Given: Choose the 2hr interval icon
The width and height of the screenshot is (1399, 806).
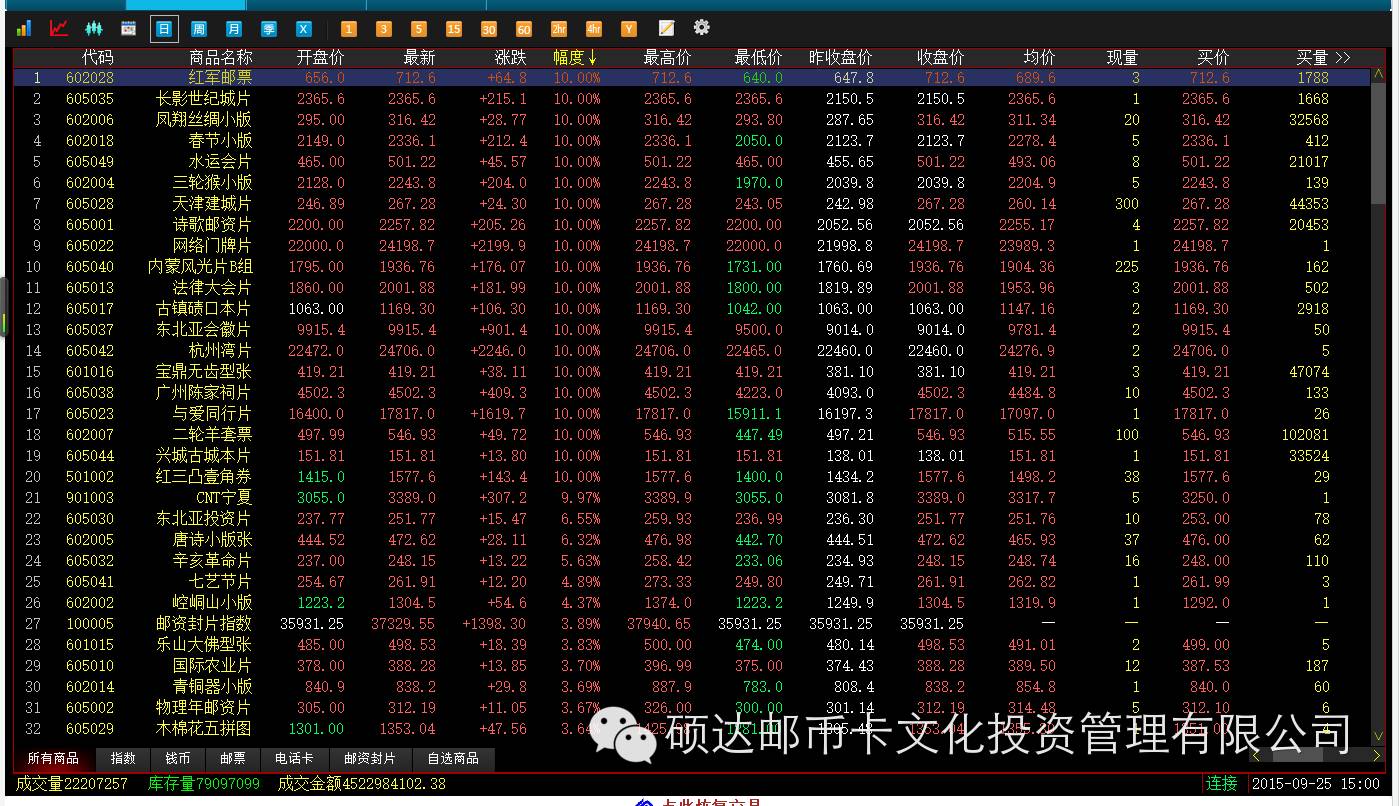Looking at the screenshot, I should [x=559, y=29].
